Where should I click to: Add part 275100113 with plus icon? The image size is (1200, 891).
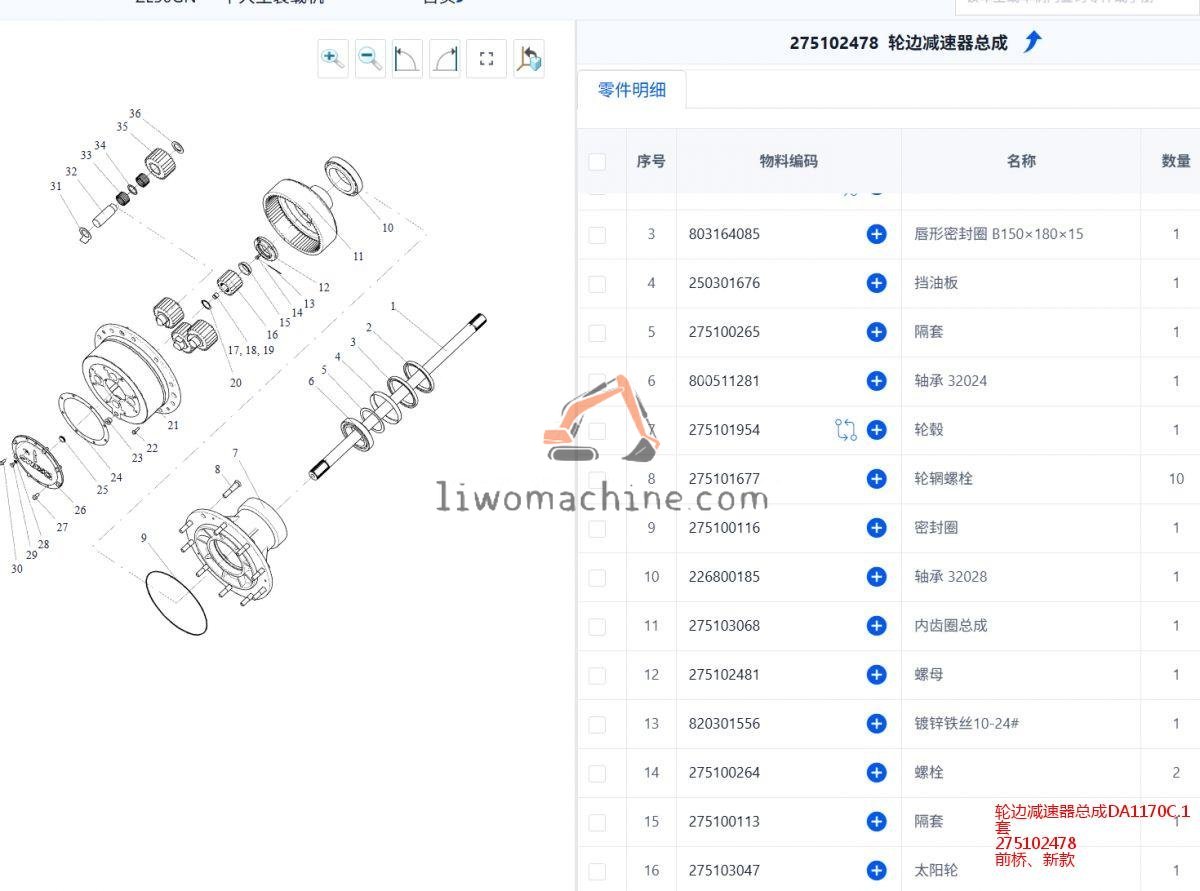pyautogui.click(x=877, y=821)
